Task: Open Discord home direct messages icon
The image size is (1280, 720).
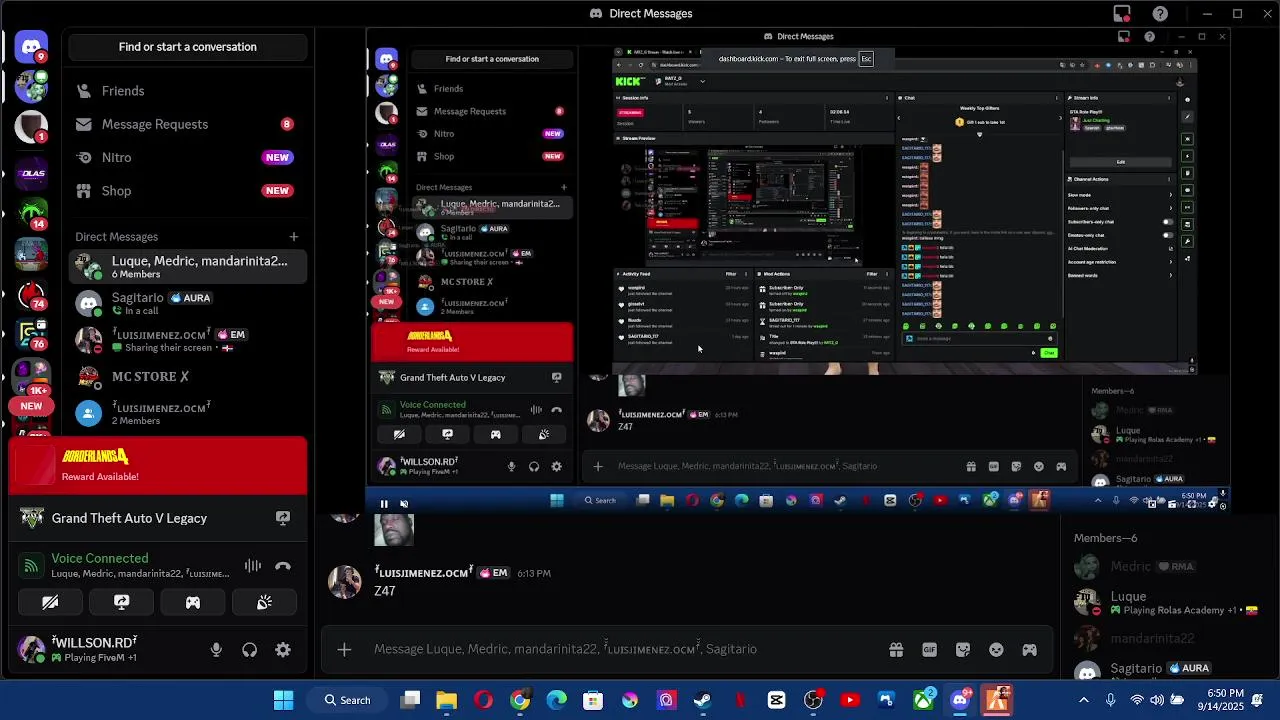Action: coord(31,47)
